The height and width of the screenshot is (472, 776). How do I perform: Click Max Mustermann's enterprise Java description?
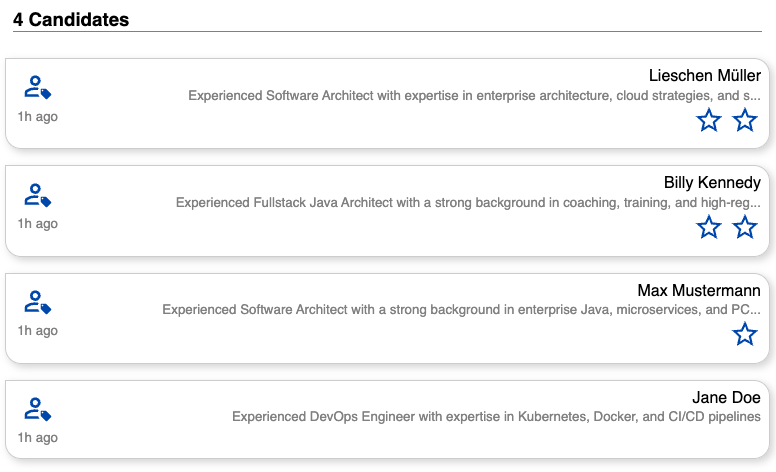point(461,310)
